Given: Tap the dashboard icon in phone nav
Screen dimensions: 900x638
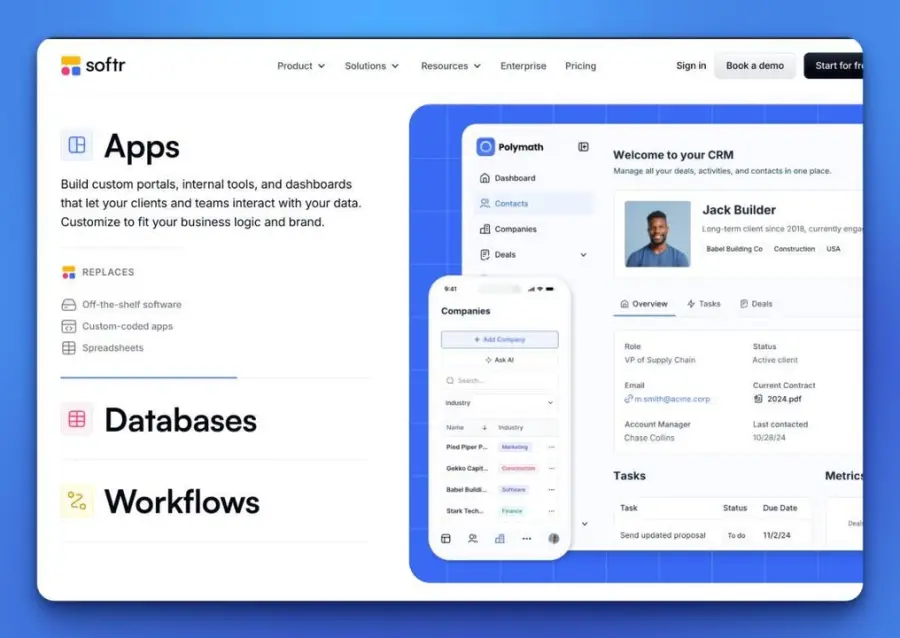Looking at the screenshot, I should coord(445,538).
